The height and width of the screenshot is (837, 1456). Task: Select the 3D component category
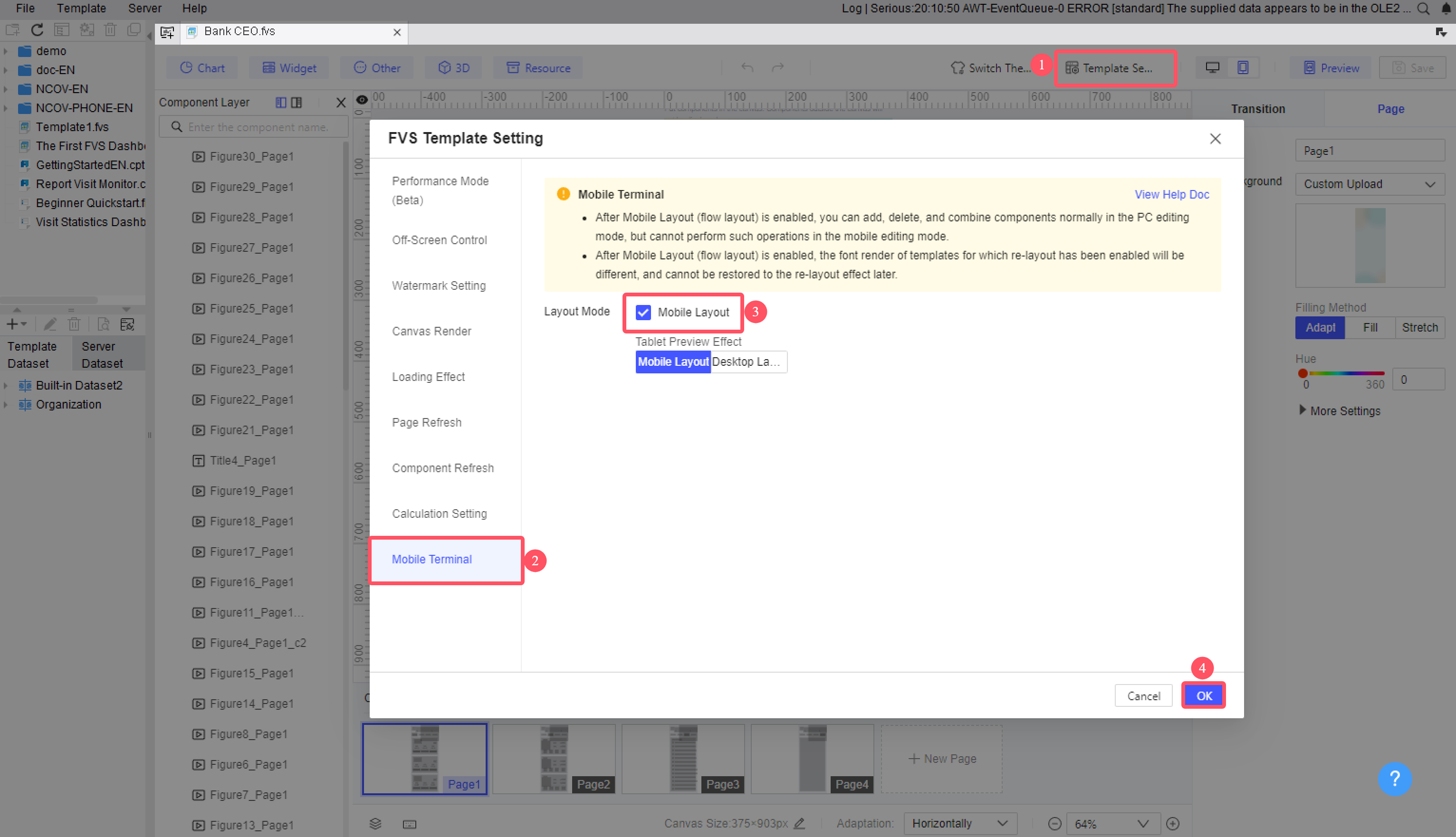click(x=453, y=67)
